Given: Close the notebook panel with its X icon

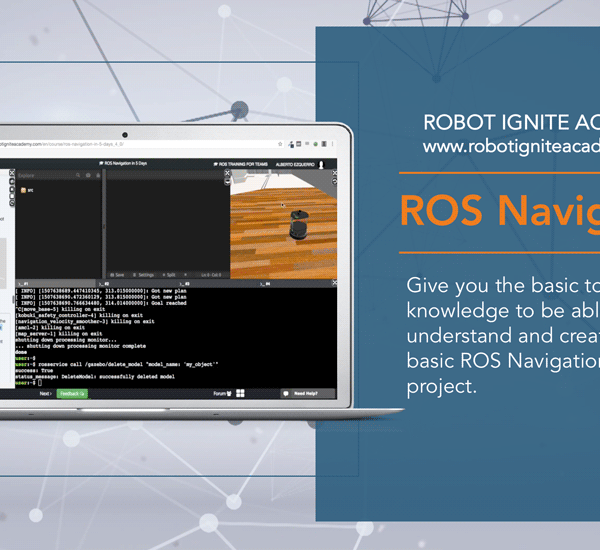Looking at the screenshot, I should tap(12, 173).
